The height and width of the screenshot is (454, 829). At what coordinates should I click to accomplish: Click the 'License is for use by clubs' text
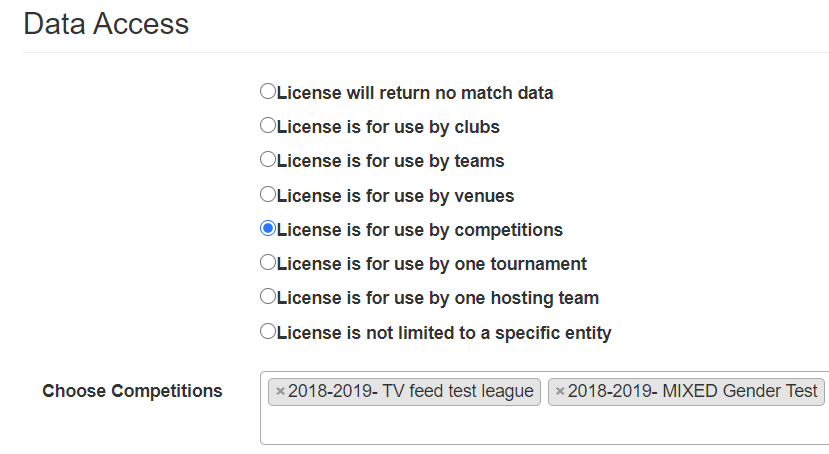388,127
